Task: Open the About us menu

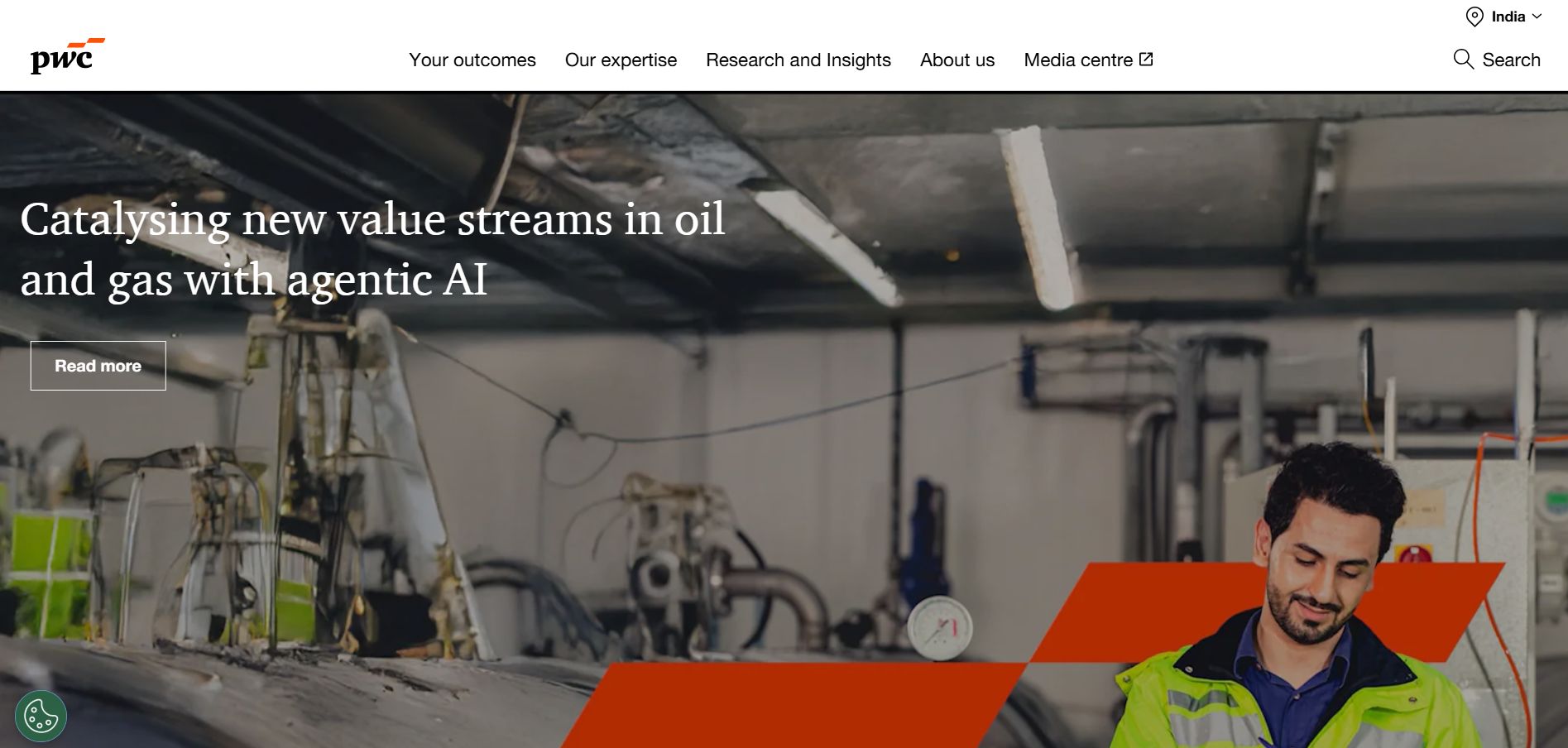Action: pyautogui.click(x=957, y=60)
